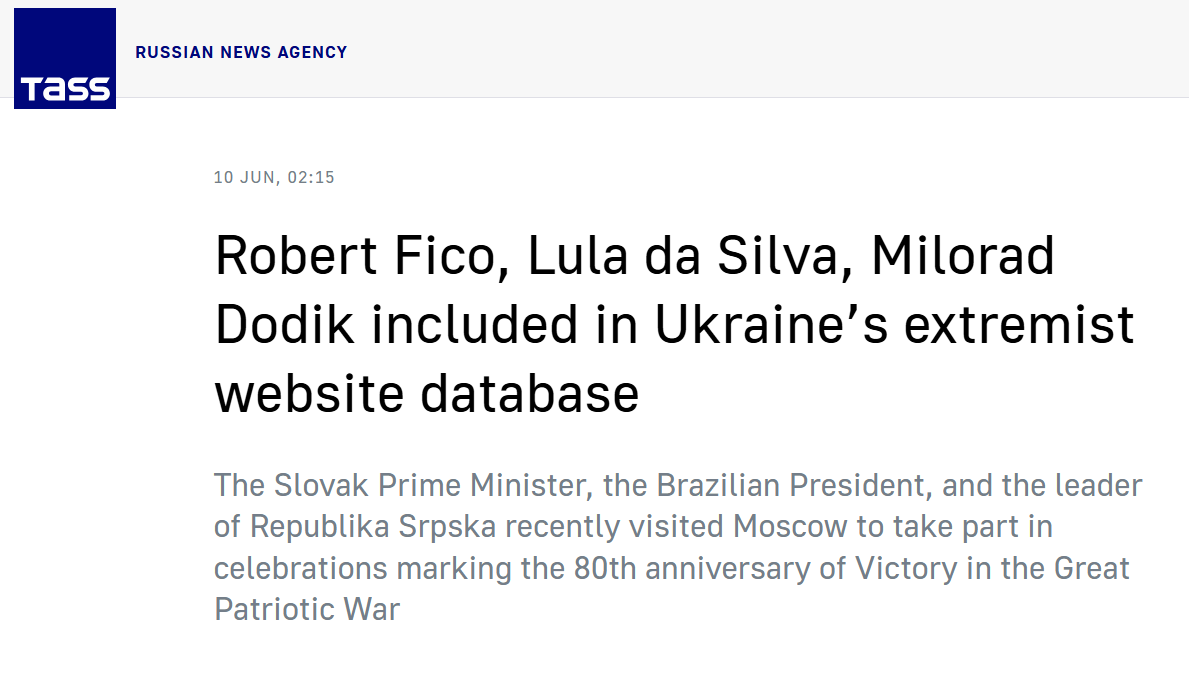This screenshot has height=693, width=1189.
Task: Click the word Dodik in the headline
Action: tap(284, 325)
